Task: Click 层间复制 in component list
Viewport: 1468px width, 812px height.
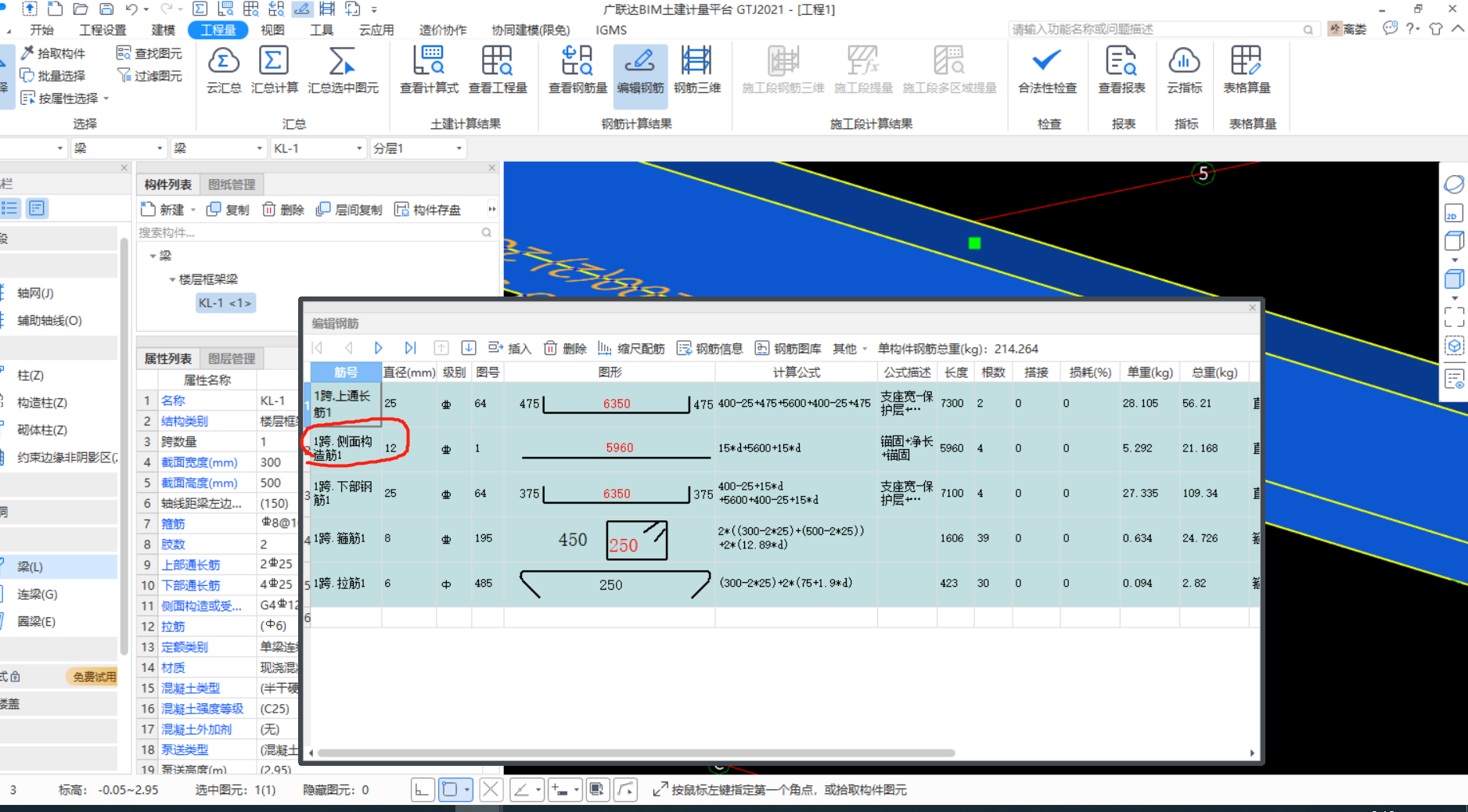Action: (349, 210)
